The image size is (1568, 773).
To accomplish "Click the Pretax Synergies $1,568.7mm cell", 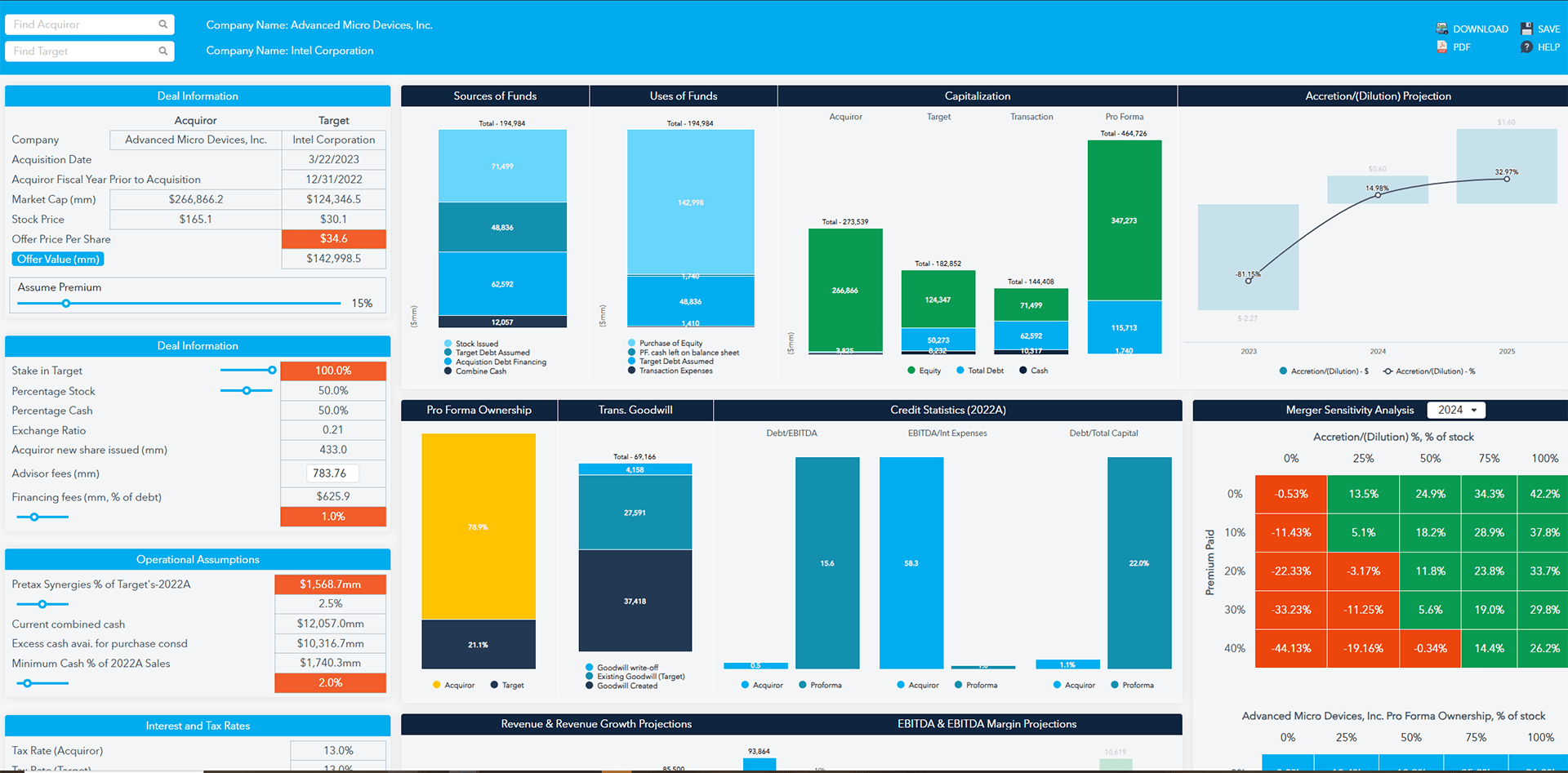I will (x=330, y=584).
